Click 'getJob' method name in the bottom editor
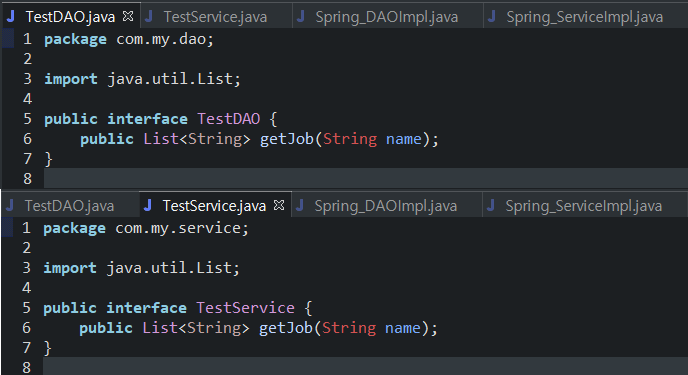Screen dimensions: 688x375 click(x=286, y=328)
